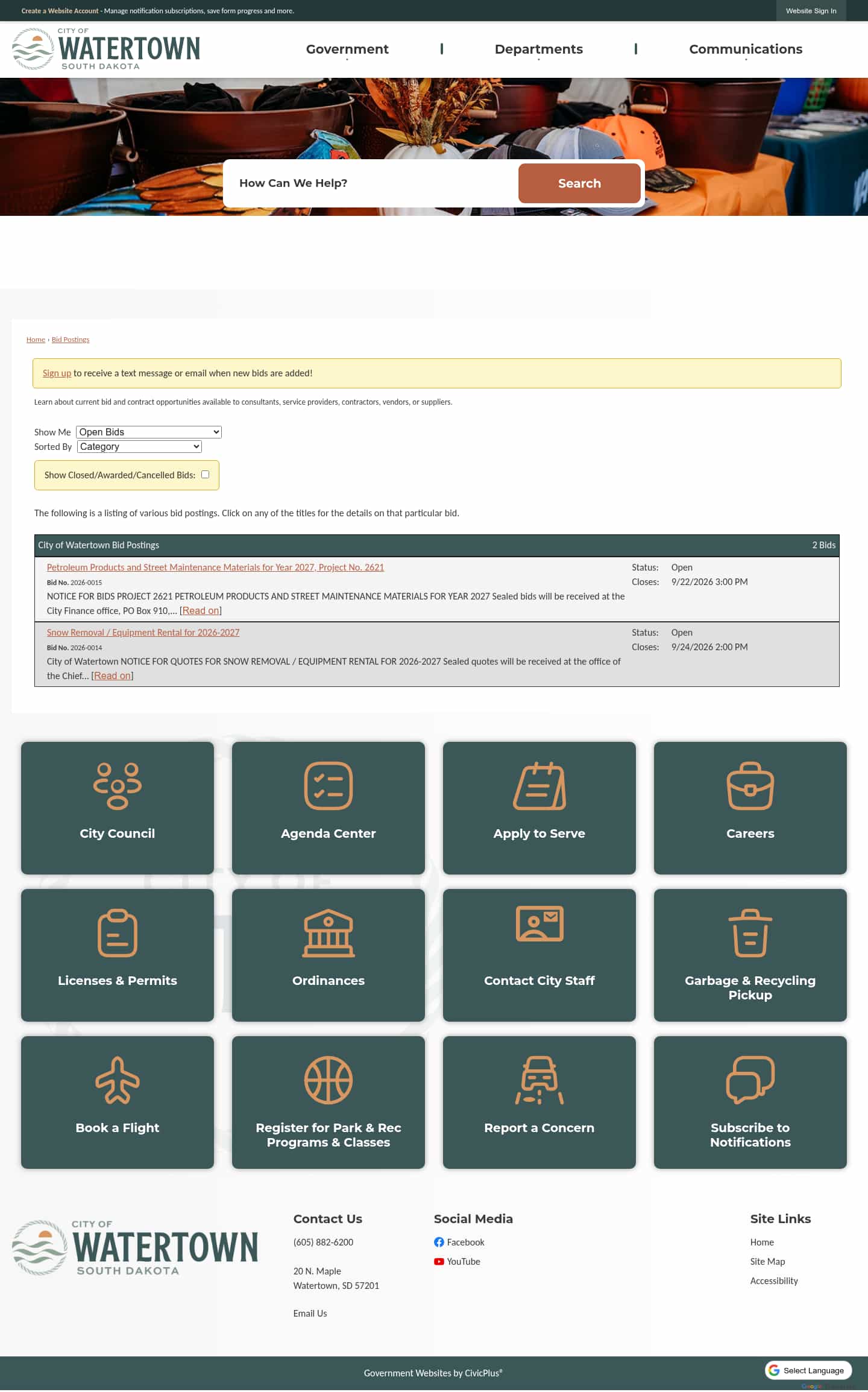868x1392 pixels.
Task: Click the Ordinances tile label
Action: (329, 981)
